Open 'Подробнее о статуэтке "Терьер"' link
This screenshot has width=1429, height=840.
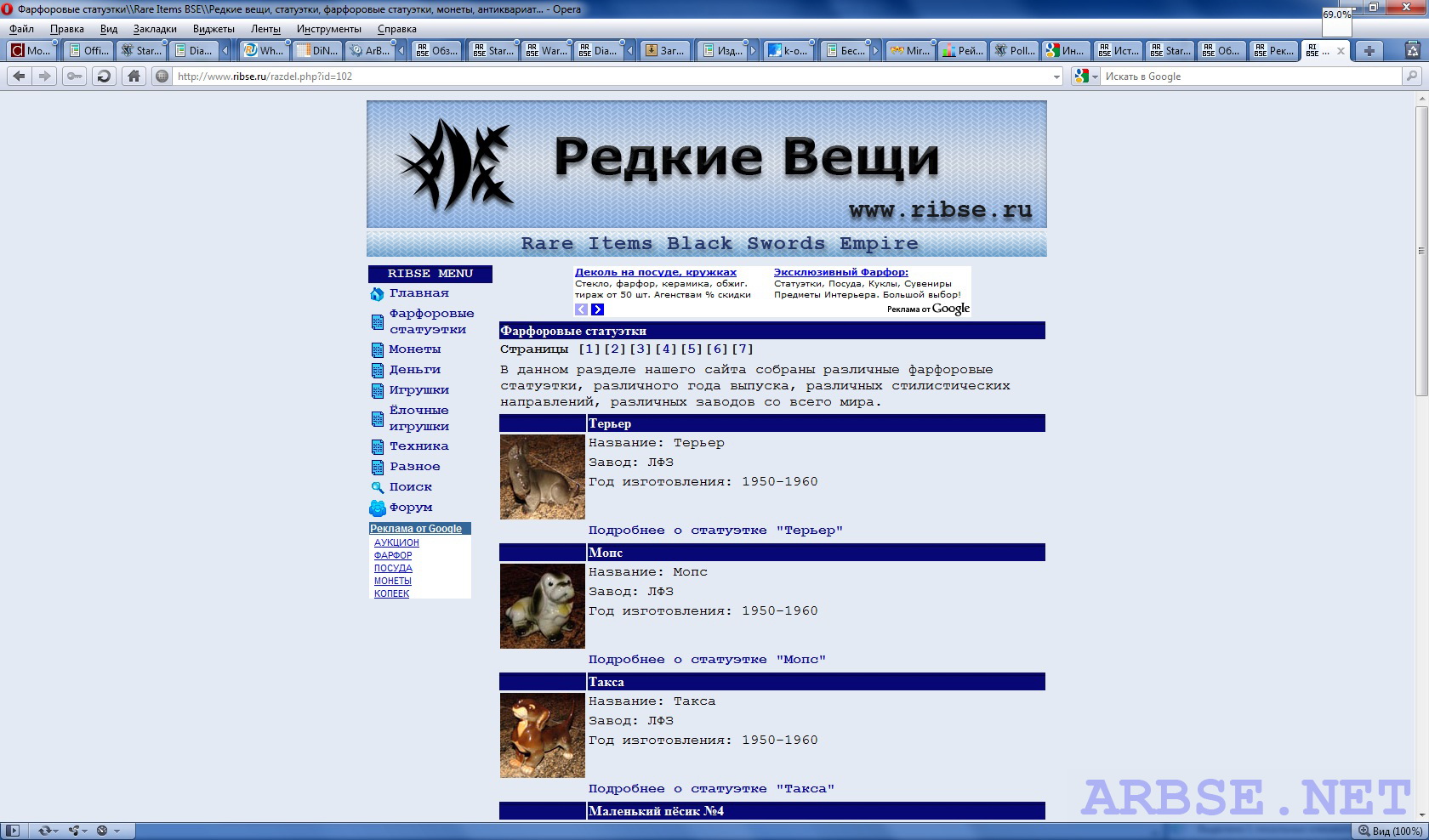pos(715,531)
